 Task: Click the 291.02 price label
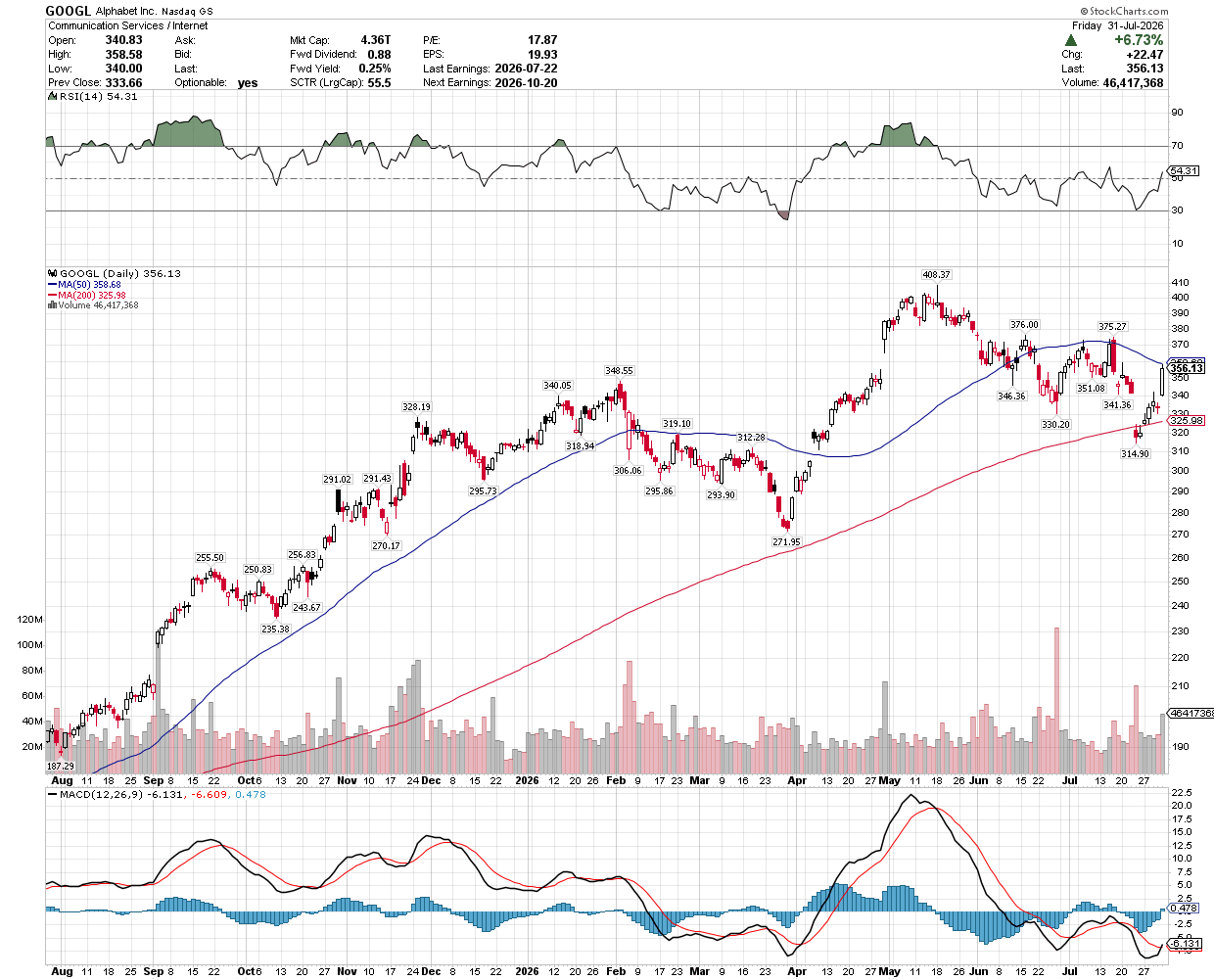point(337,480)
